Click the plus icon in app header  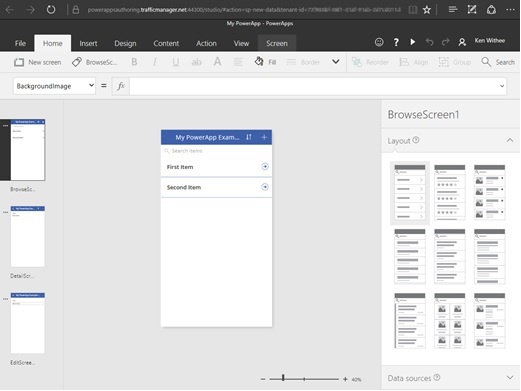[264, 137]
